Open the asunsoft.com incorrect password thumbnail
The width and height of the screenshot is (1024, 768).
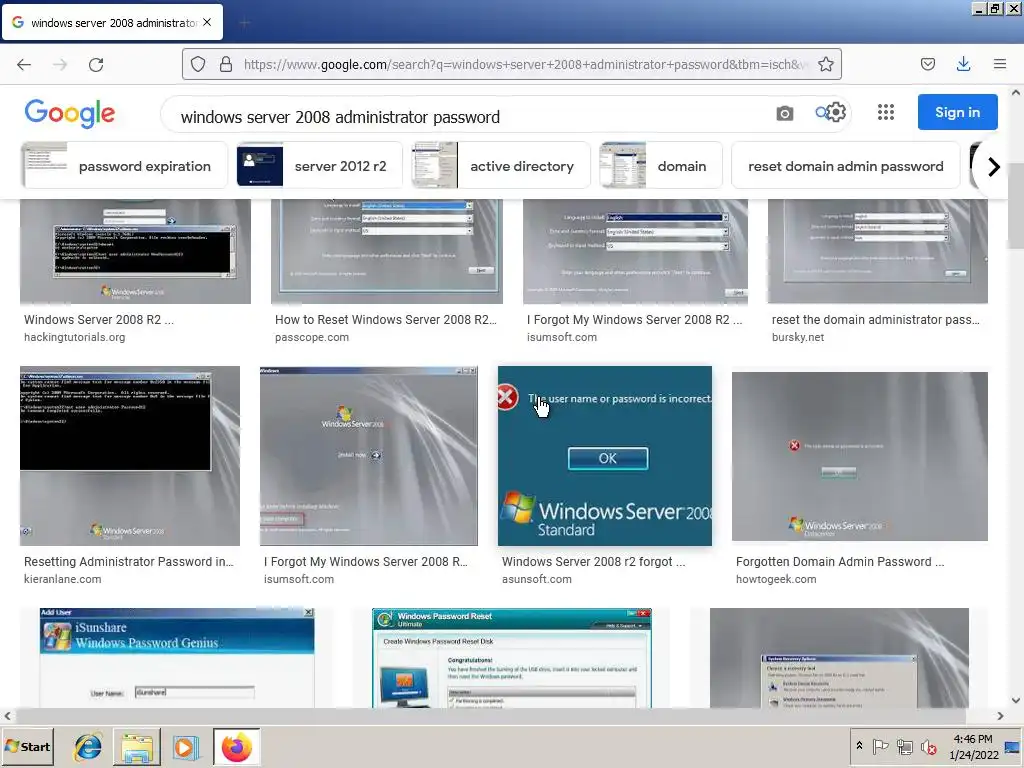[605, 455]
